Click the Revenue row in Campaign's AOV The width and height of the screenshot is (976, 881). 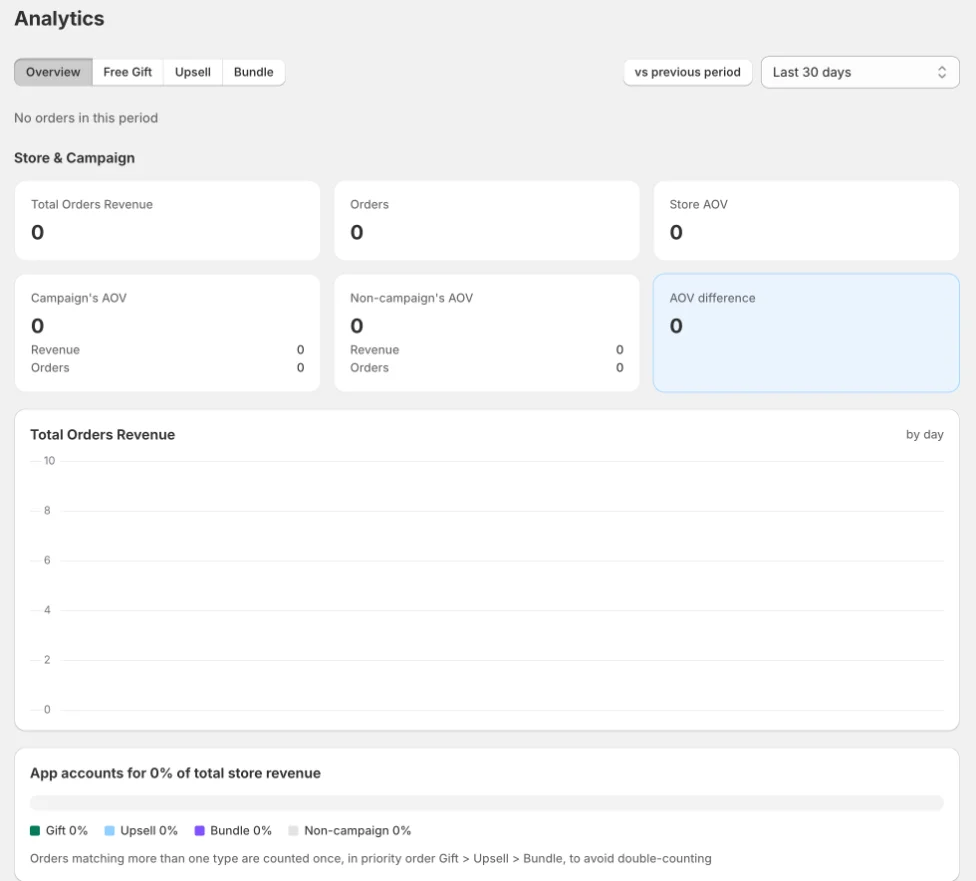(167, 350)
